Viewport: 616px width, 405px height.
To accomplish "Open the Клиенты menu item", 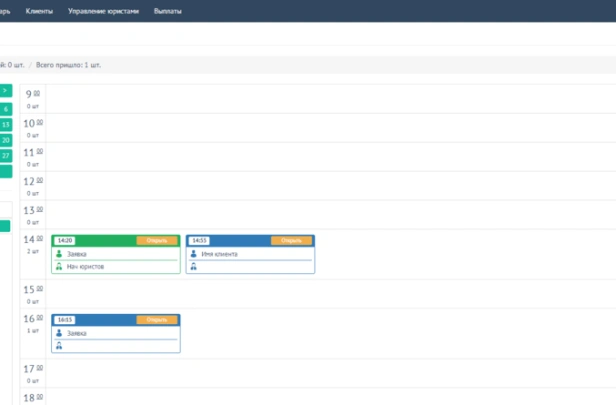I will (39, 11).
